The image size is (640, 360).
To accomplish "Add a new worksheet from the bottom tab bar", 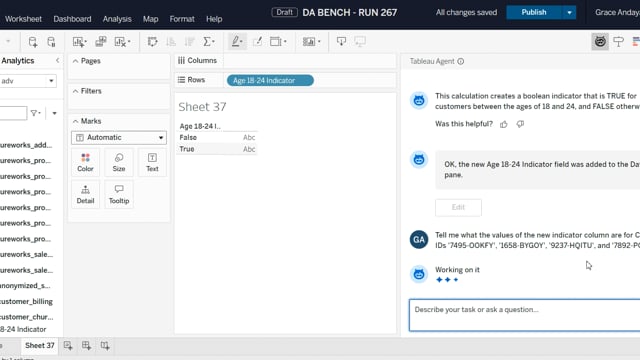I will (x=68, y=346).
